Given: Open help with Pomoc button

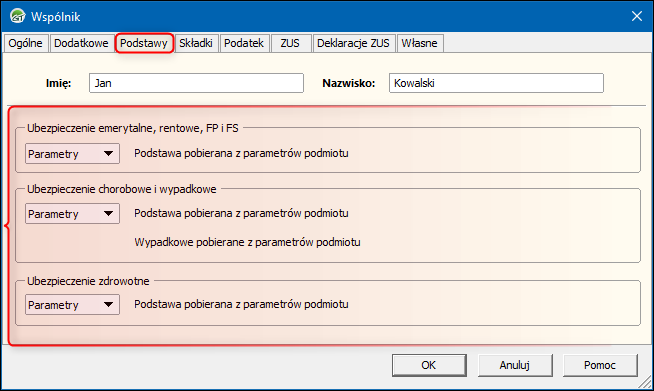Looking at the screenshot, I should pyautogui.click(x=600, y=365).
